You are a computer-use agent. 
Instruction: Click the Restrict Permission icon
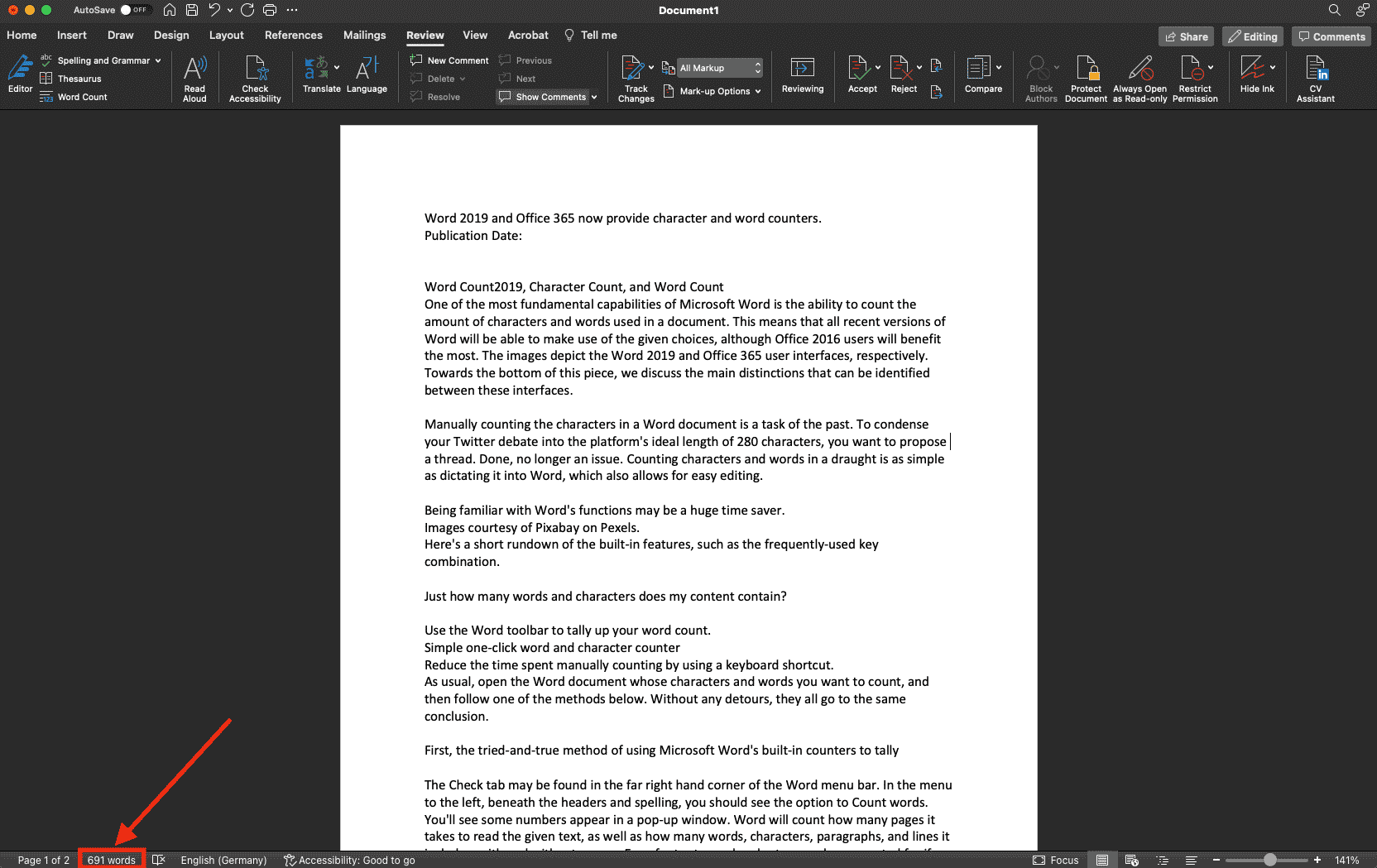tap(1194, 79)
